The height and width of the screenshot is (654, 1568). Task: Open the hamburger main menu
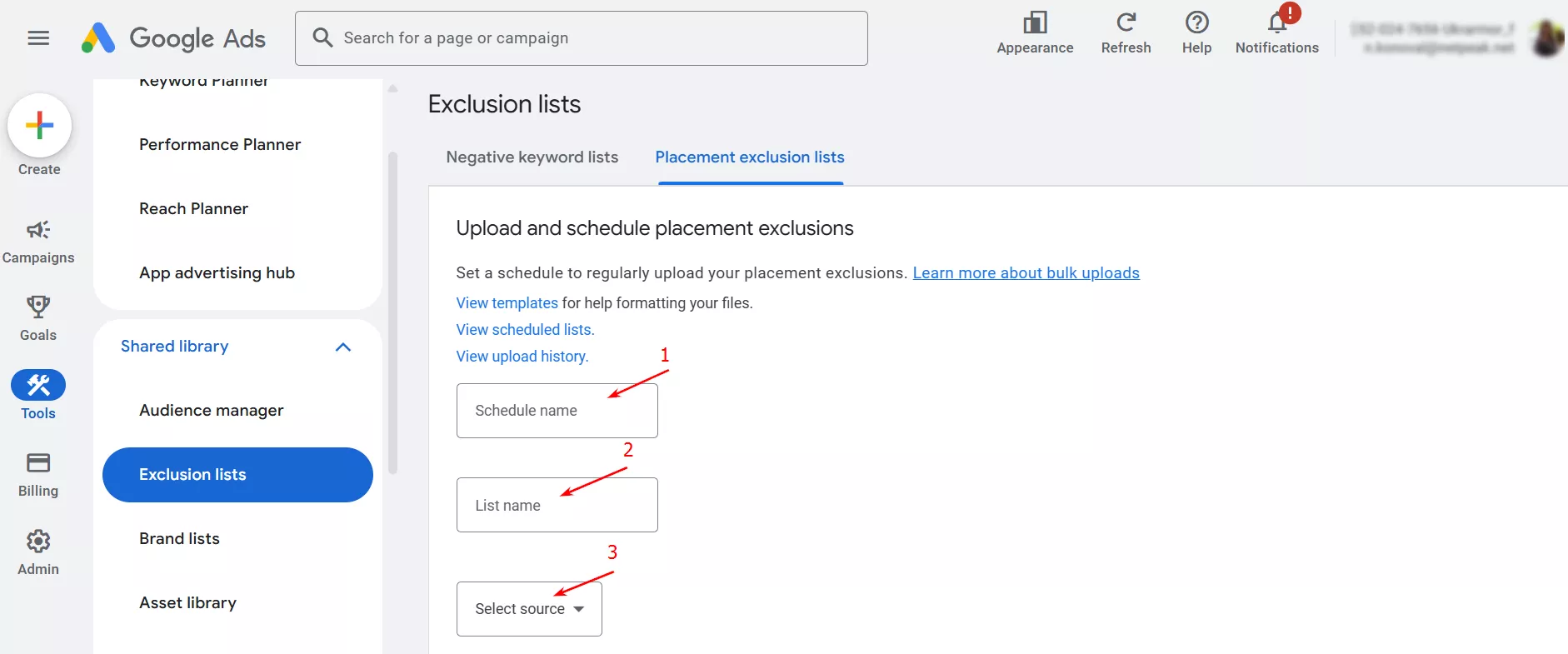pos(38,38)
